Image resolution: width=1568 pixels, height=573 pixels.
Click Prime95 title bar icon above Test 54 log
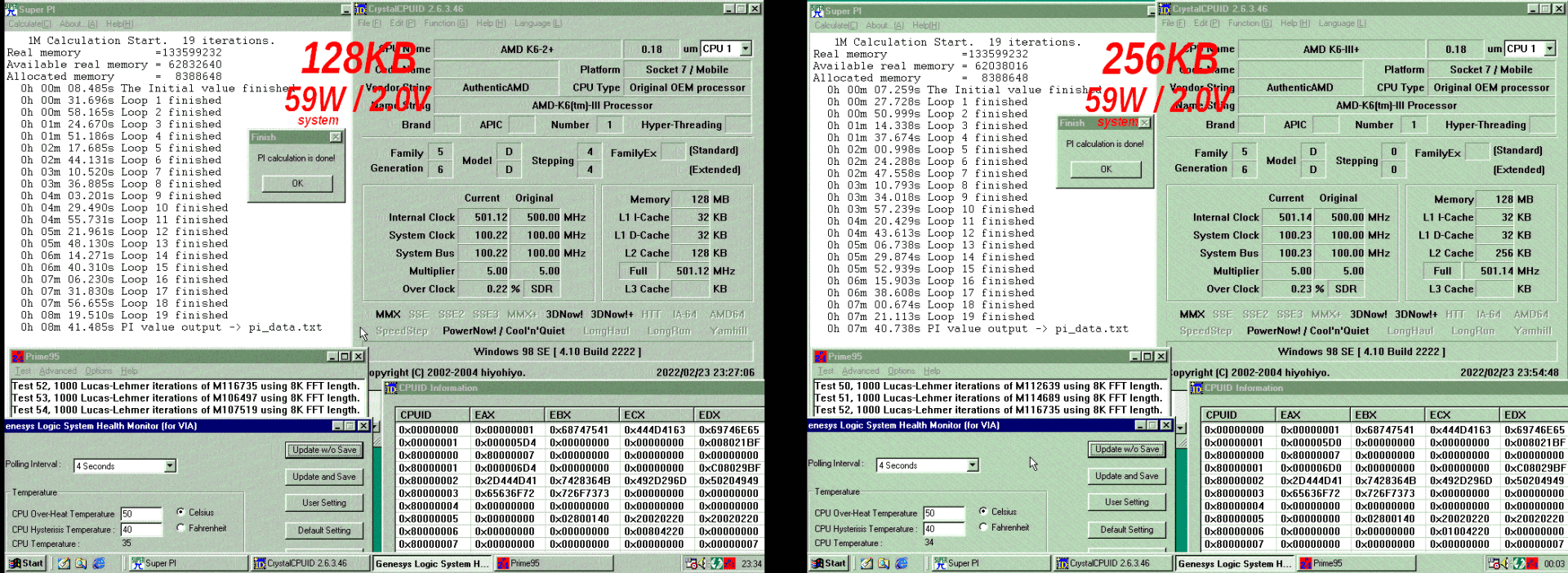(18, 357)
